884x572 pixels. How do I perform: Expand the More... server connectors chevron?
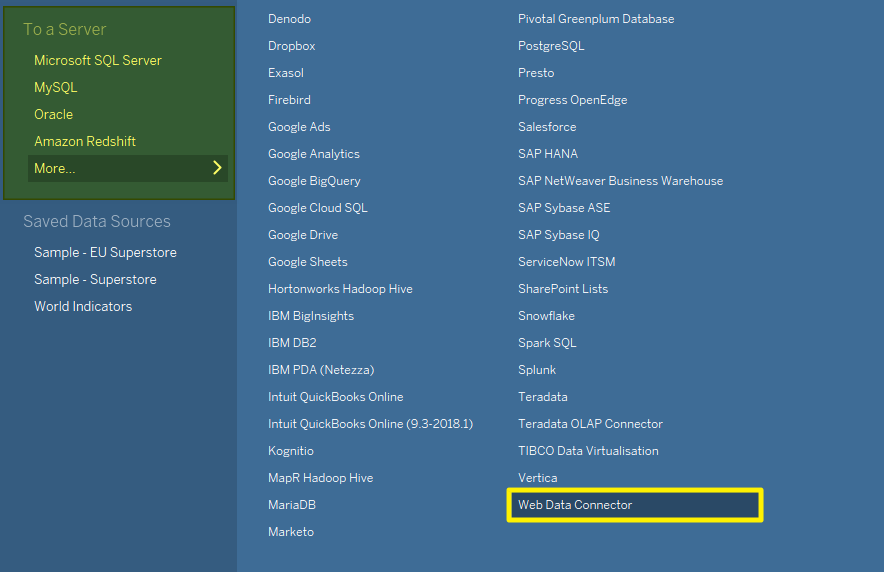[217, 168]
